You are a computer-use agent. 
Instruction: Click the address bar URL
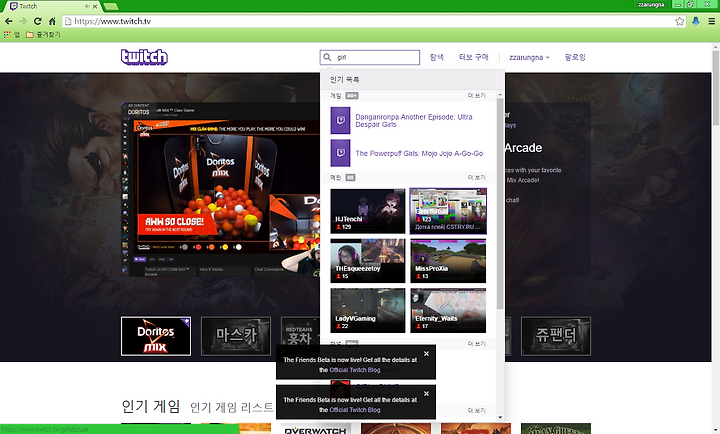point(112,21)
